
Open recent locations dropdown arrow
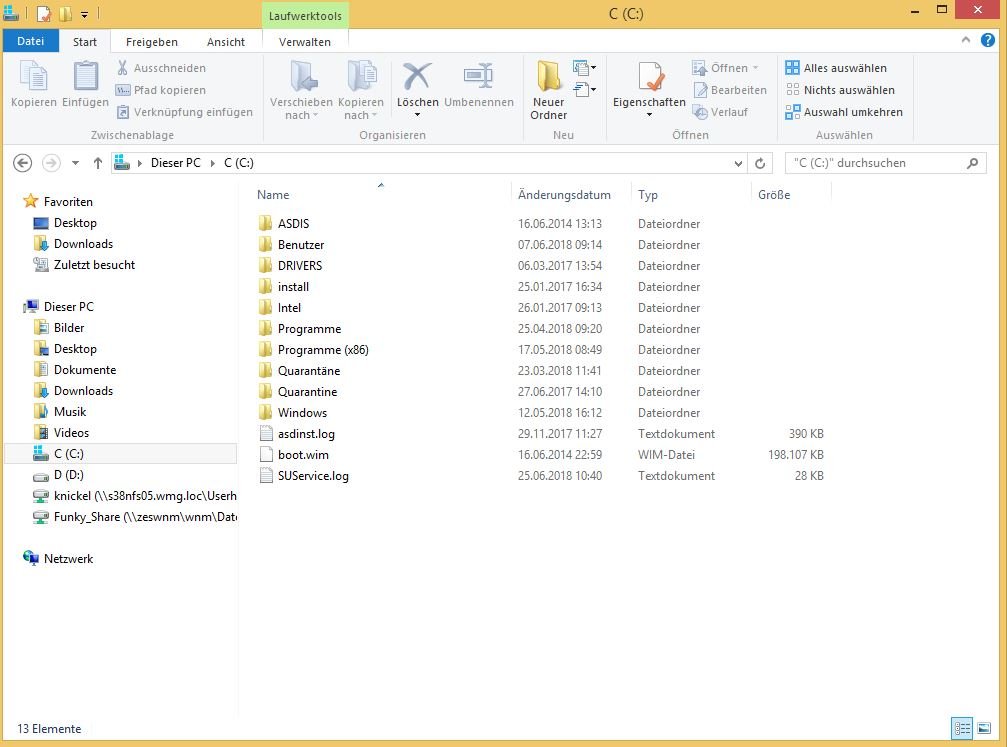click(x=75, y=163)
